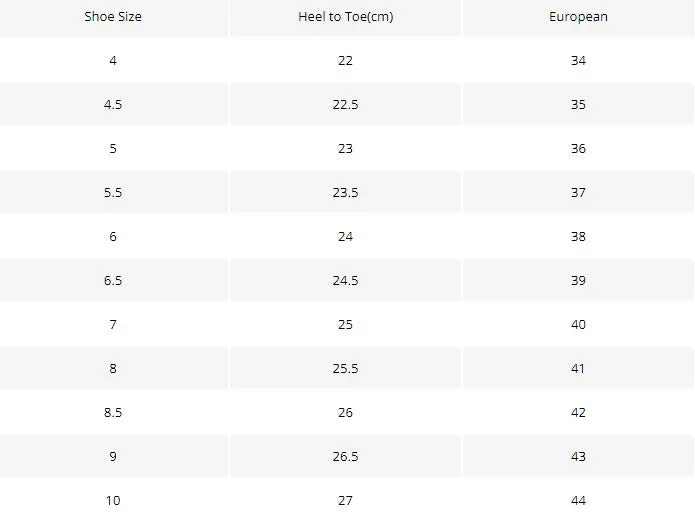
Task: Click the Shoe Size column header
Action: [x=113, y=17]
